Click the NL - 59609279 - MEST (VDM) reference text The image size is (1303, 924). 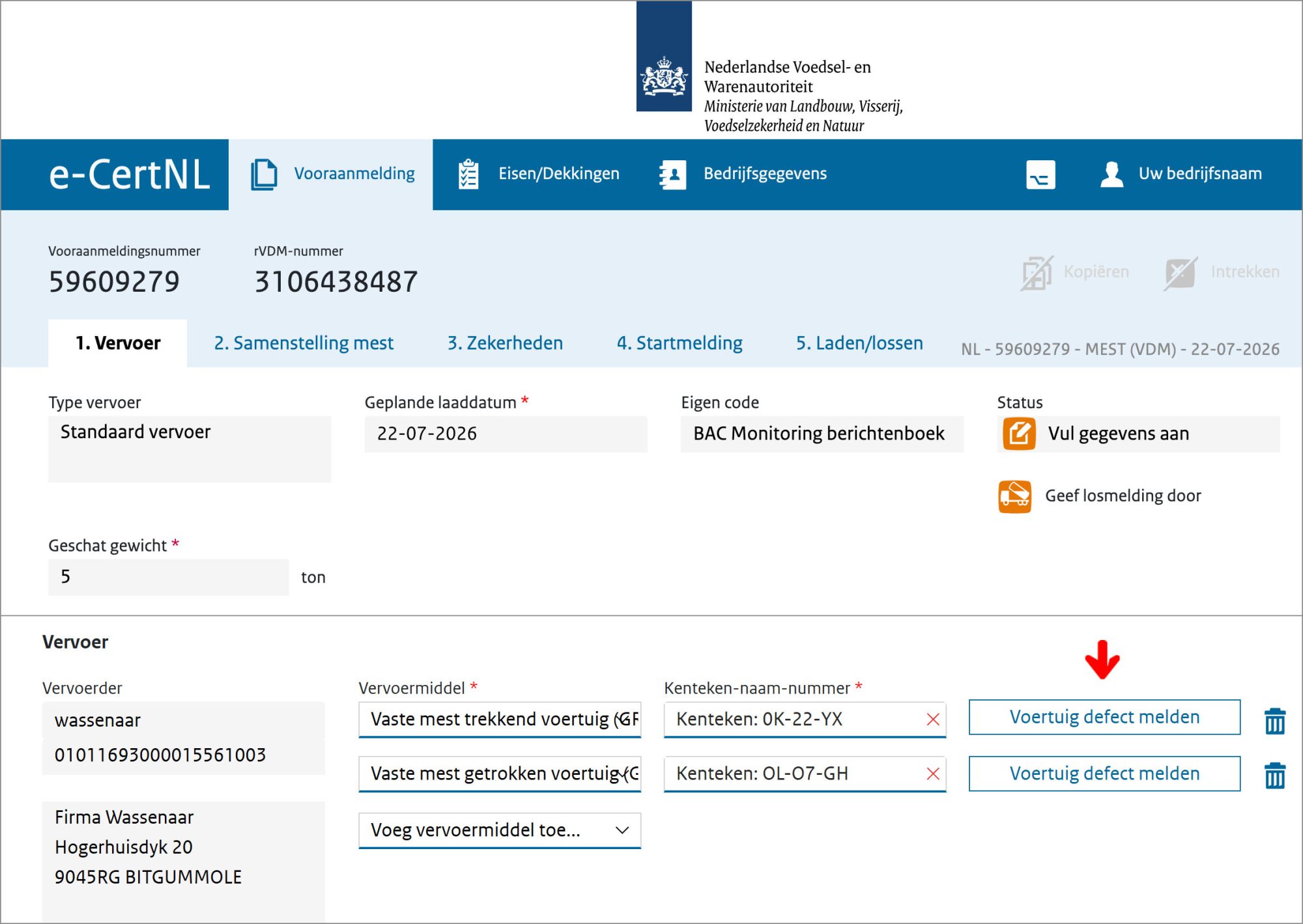pos(1120,349)
